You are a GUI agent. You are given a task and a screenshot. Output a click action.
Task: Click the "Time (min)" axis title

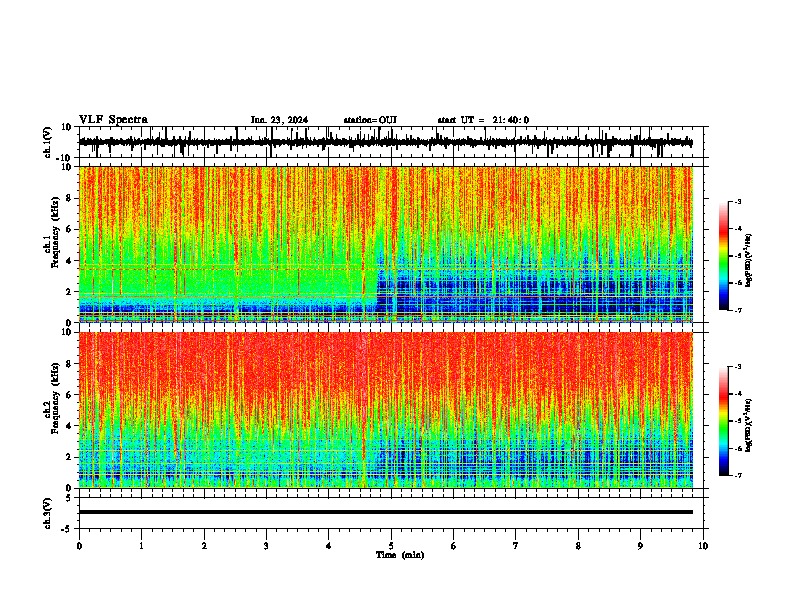coord(400,555)
